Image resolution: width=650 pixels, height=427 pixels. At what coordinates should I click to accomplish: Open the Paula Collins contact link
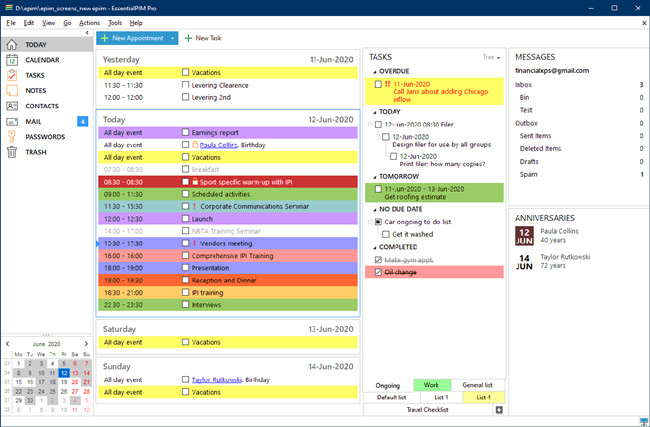pyautogui.click(x=218, y=145)
